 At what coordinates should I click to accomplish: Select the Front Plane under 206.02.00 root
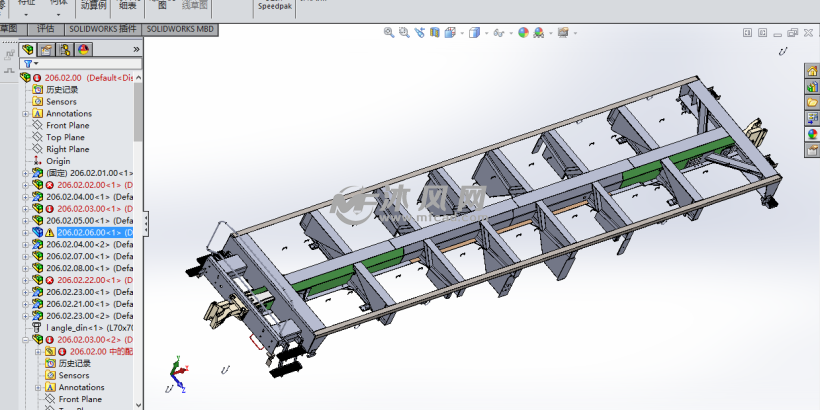coord(67,126)
